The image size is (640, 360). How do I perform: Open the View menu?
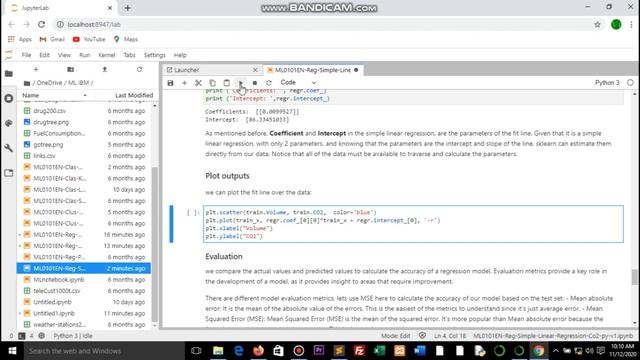[64, 55]
